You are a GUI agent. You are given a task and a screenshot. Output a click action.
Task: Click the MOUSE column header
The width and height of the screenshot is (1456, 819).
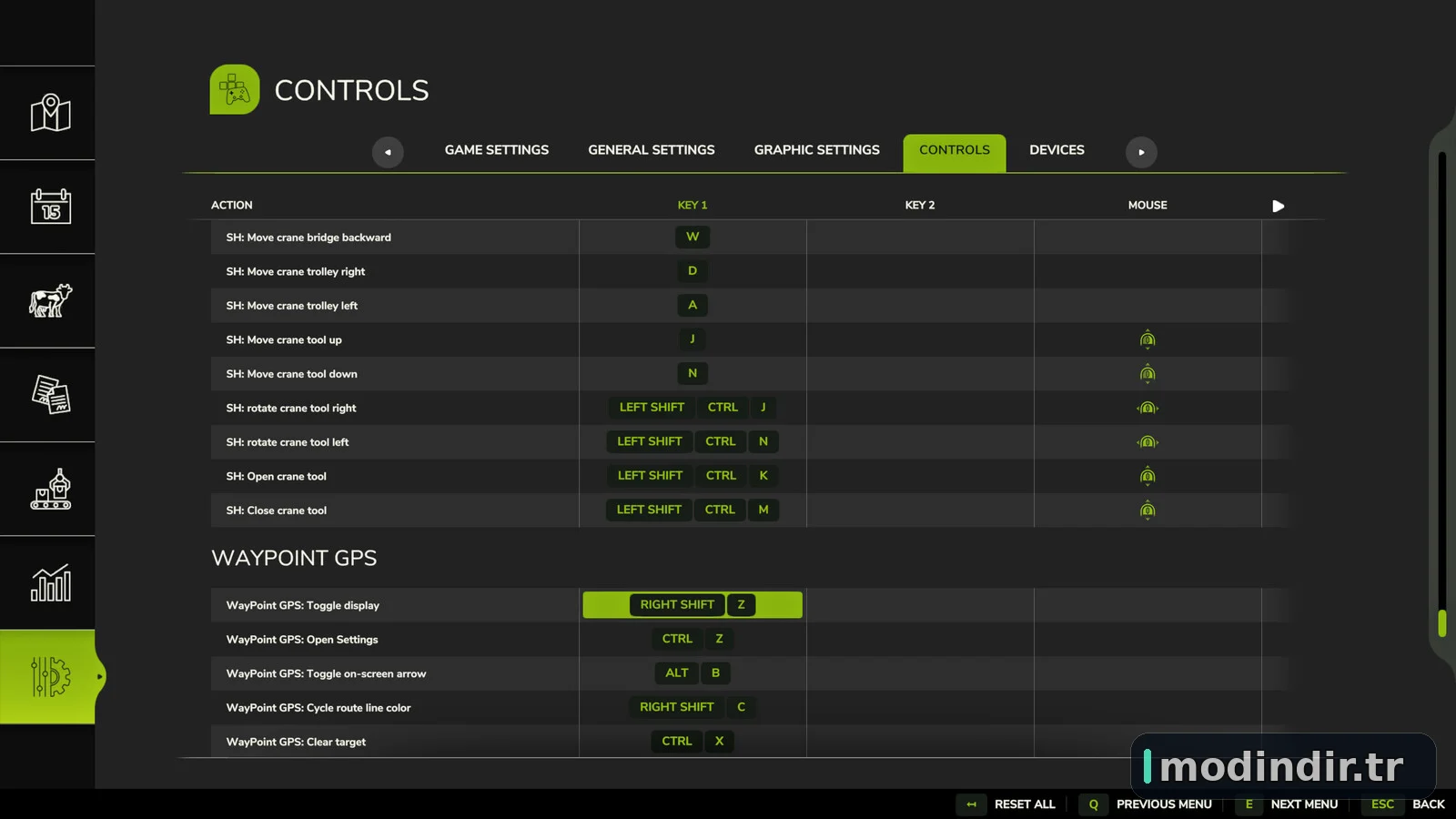click(x=1148, y=206)
